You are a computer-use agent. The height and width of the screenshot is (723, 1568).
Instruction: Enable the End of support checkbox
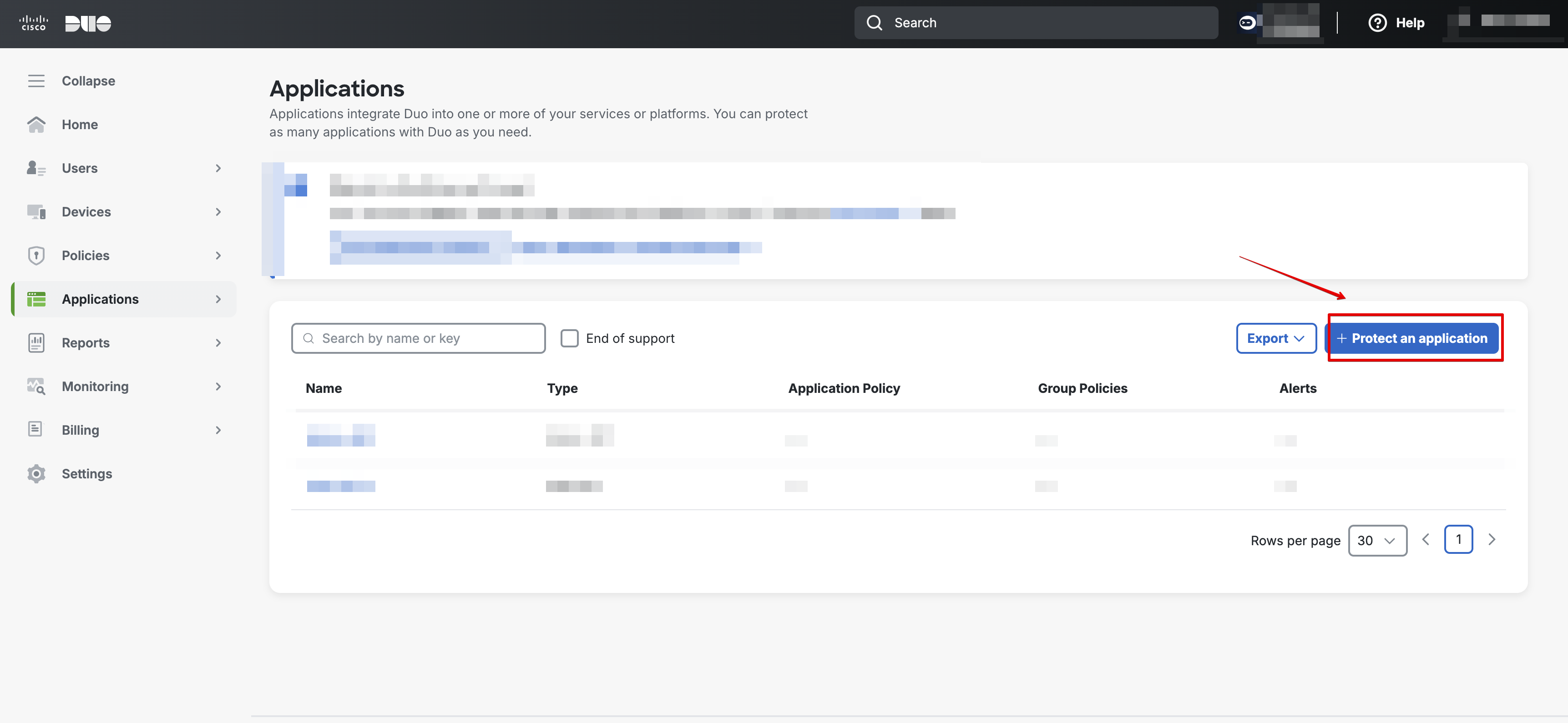(x=569, y=338)
